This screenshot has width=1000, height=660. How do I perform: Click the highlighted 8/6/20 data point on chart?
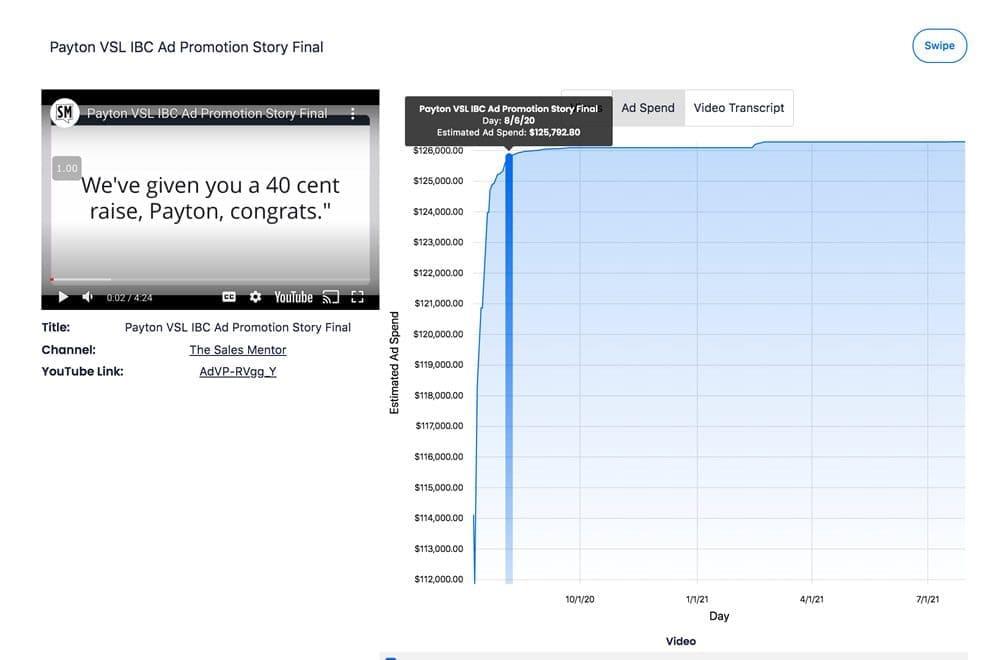tap(509, 155)
